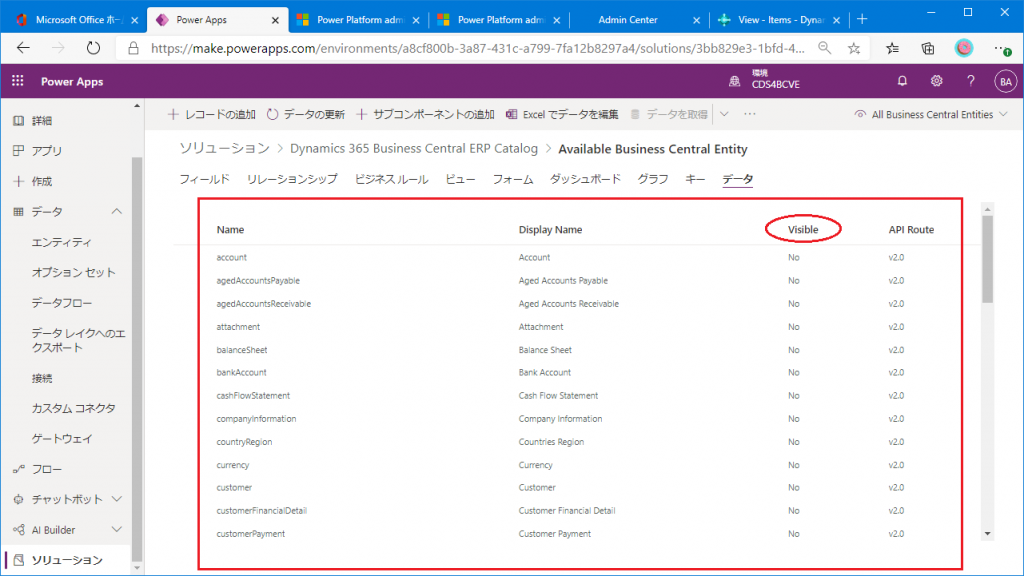This screenshot has height=576, width=1024.
Task: Switch to ビュー tab
Action: 460,179
